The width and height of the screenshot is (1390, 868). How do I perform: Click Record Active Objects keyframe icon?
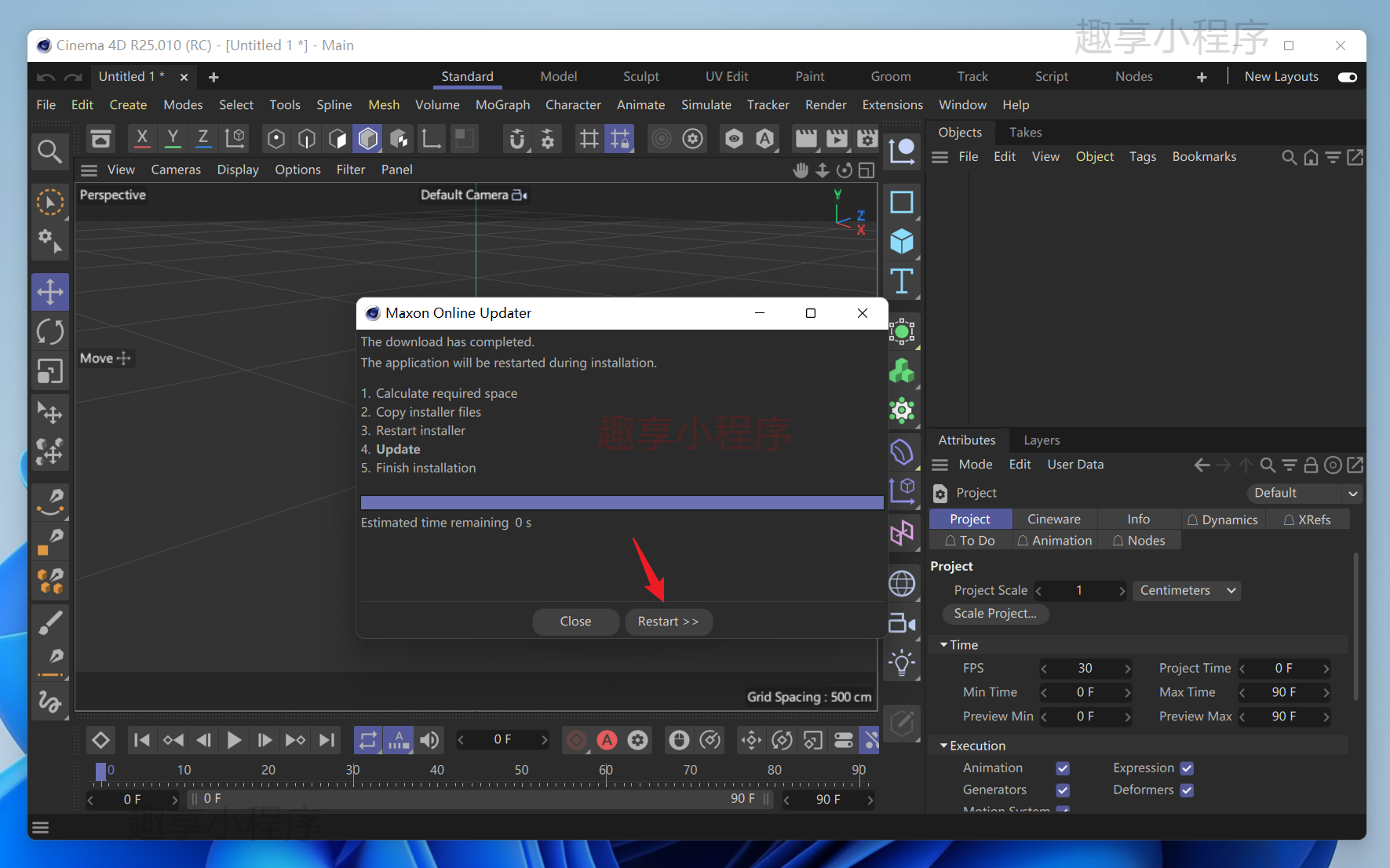575,740
